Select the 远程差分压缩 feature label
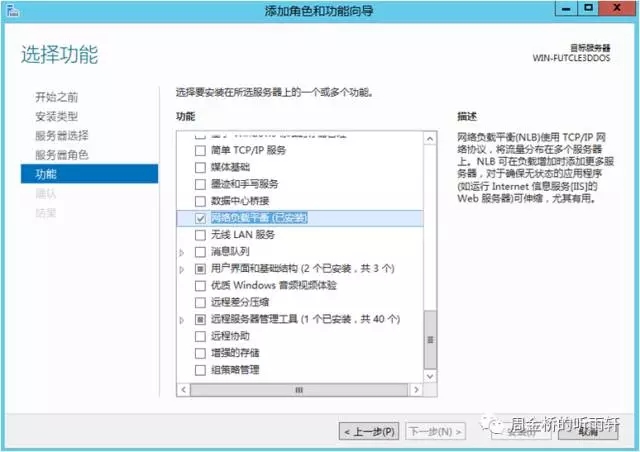The image size is (640, 452). (240, 303)
